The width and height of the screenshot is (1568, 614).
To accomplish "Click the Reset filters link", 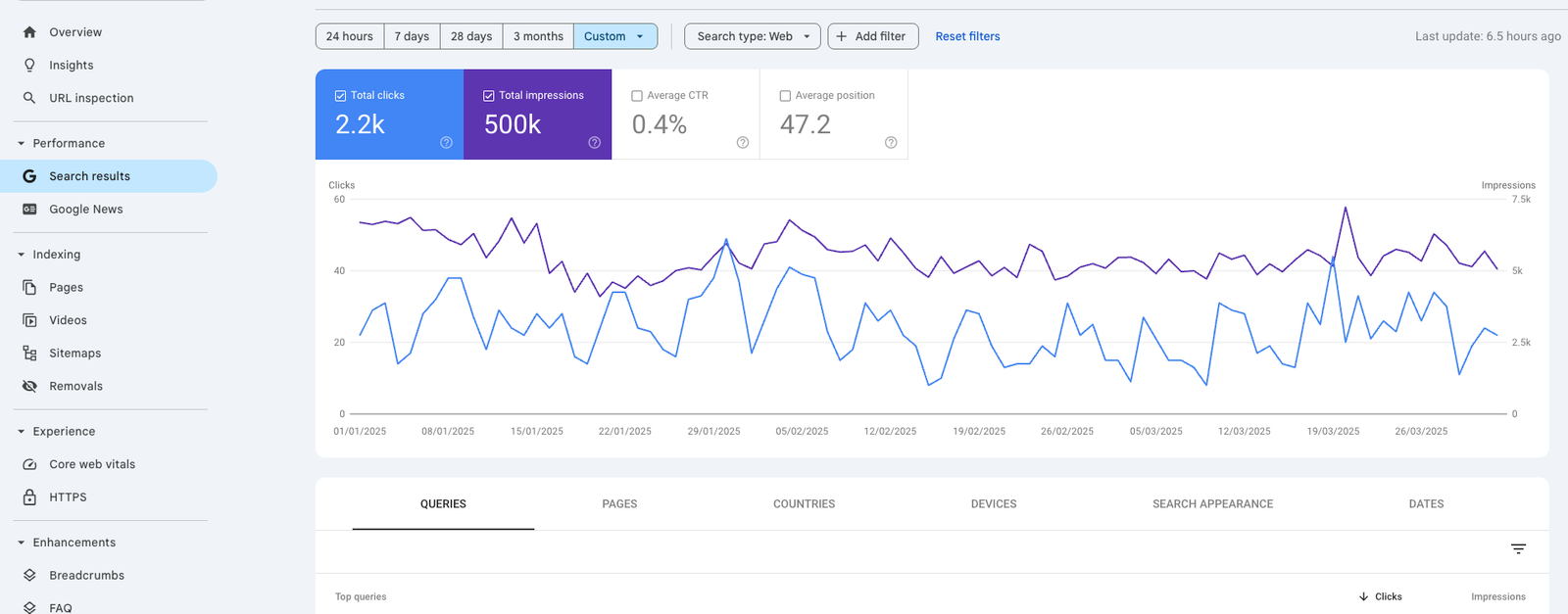I will pyautogui.click(x=967, y=36).
